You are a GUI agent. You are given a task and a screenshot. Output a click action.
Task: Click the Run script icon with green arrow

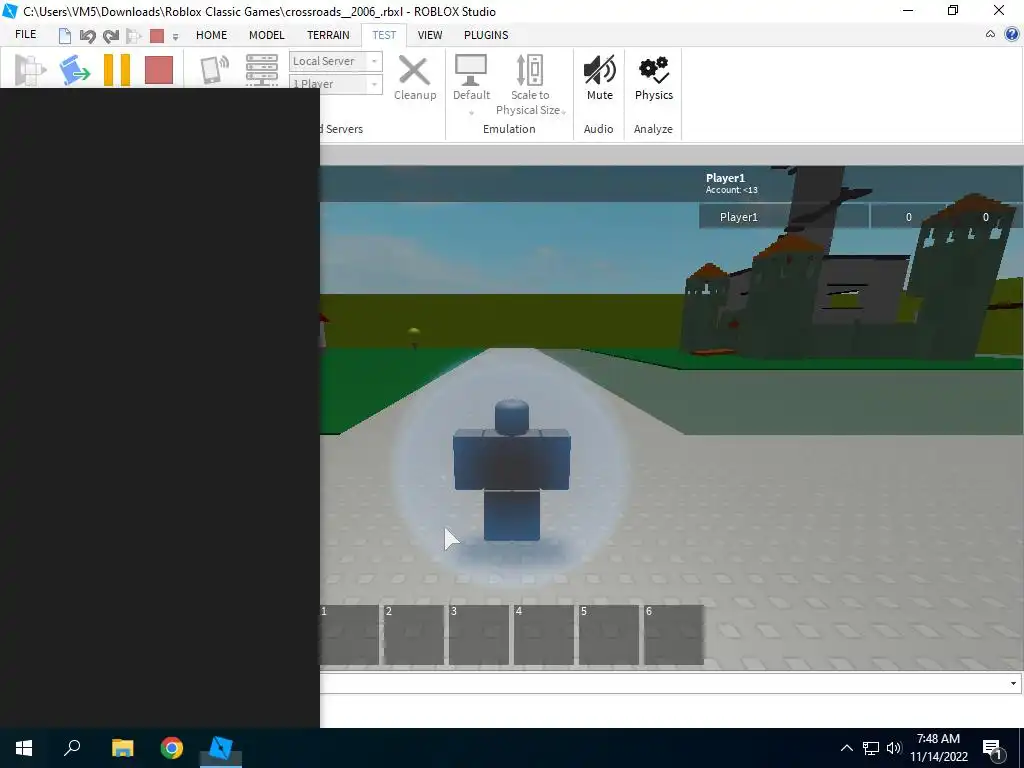coord(74,70)
